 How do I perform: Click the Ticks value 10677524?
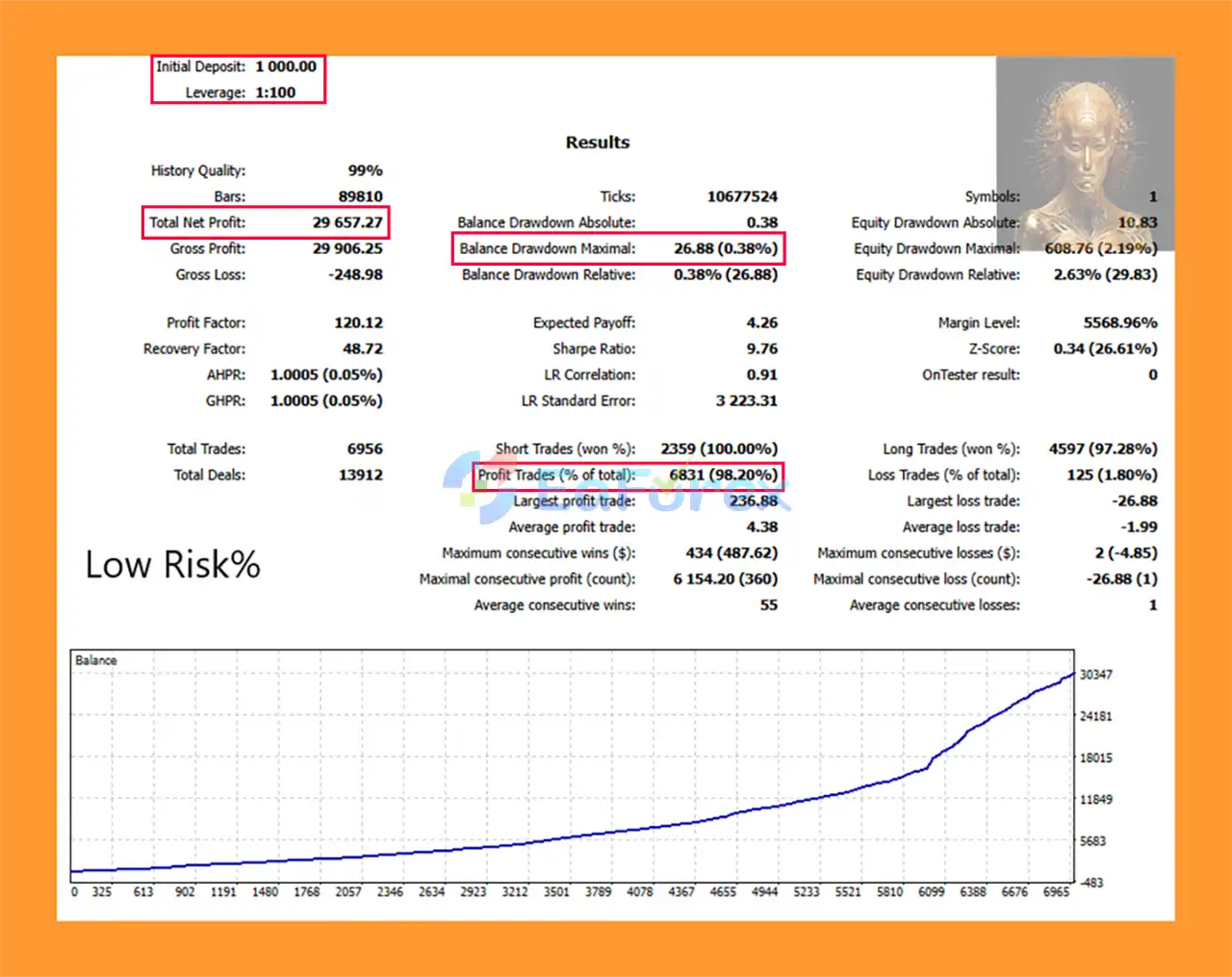click(742, 196)
